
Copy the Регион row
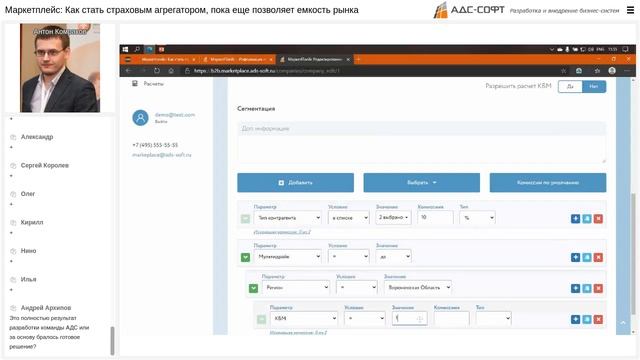(x=587, y=289)
